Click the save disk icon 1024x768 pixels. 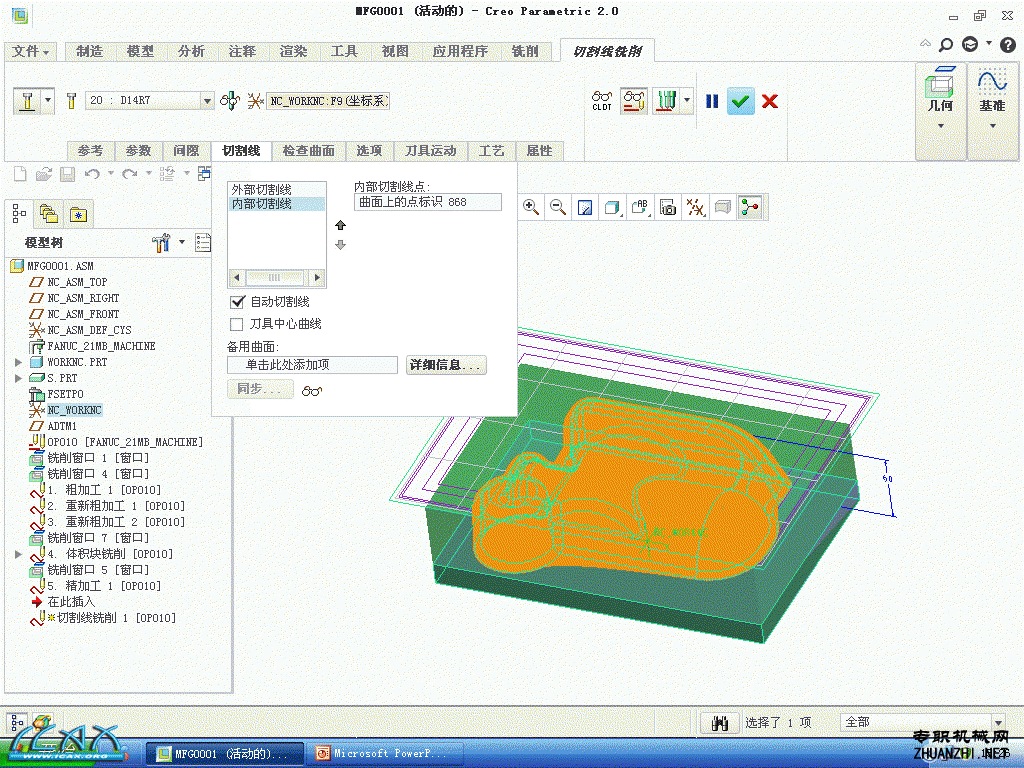tap(67, 174)
